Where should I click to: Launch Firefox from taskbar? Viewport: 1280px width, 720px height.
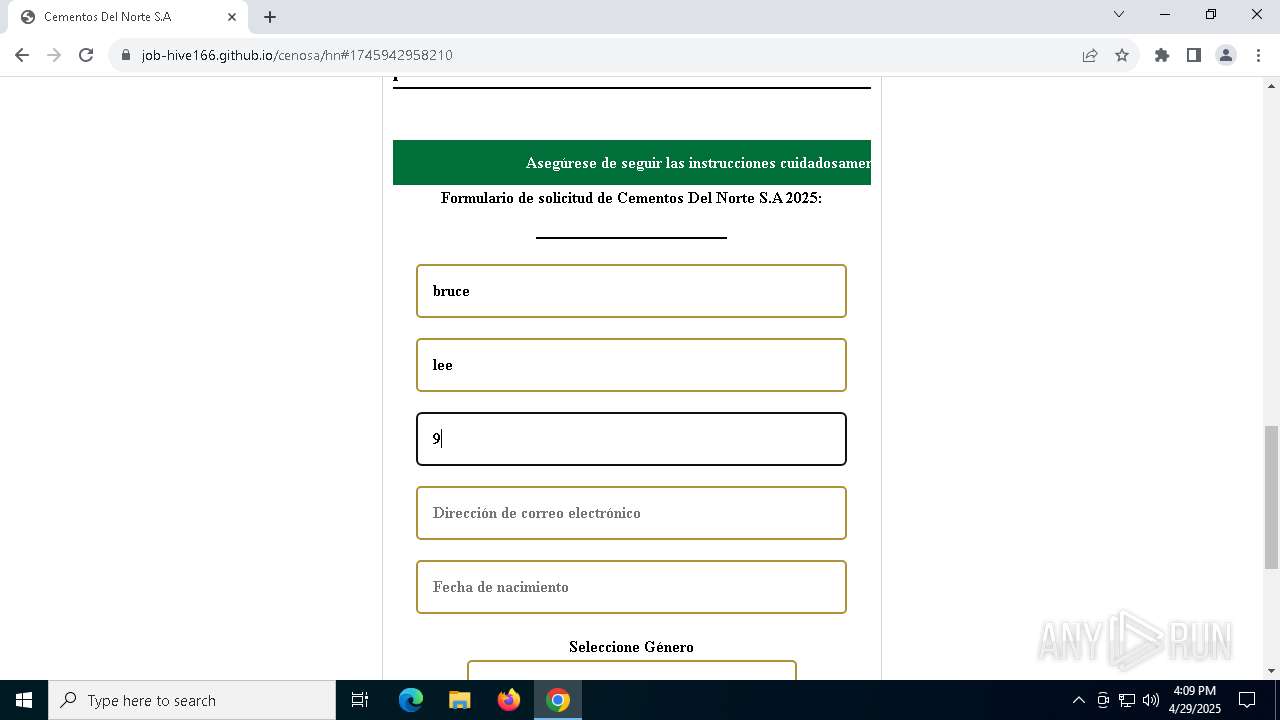pyautogui.click(x=509, y=700)
